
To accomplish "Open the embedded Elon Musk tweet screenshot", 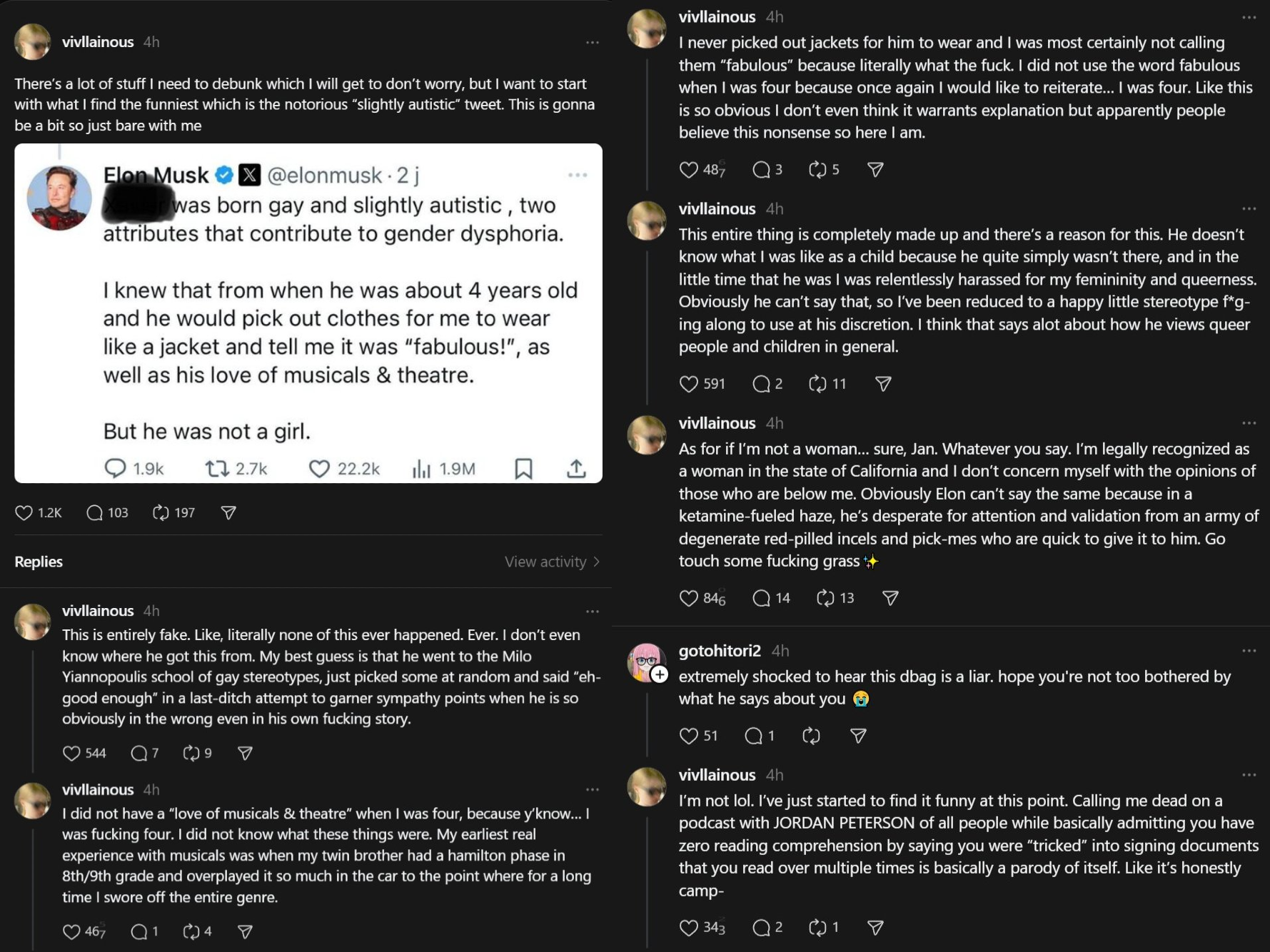I will (308, 313).
